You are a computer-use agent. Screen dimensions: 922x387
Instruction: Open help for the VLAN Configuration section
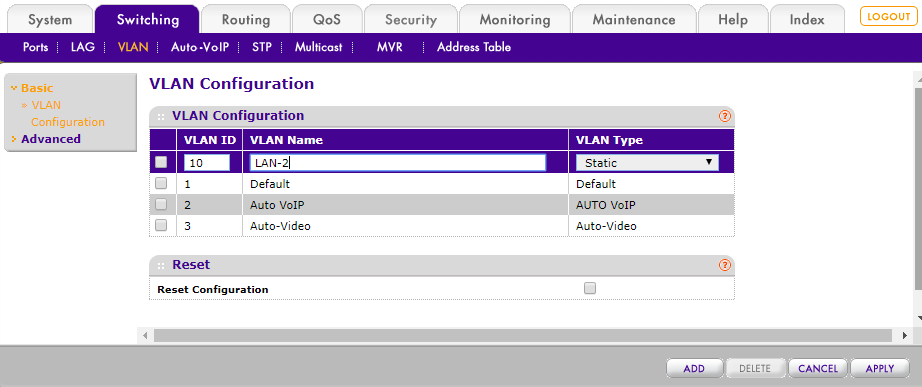724,116
